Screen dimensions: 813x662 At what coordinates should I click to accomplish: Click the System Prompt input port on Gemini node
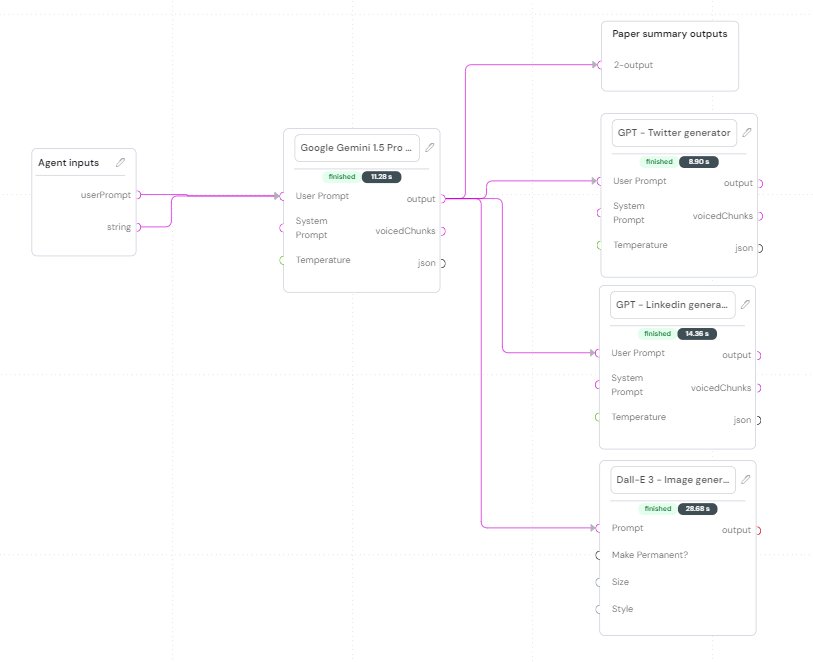coord(282,228)
